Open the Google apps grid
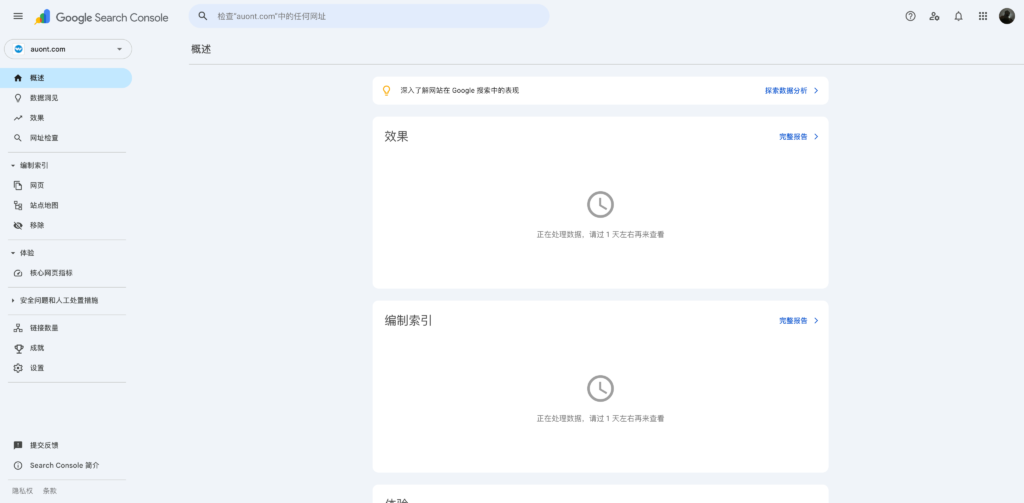The width and height of the screenshot is (1024, 503). (x=983, y=16)
